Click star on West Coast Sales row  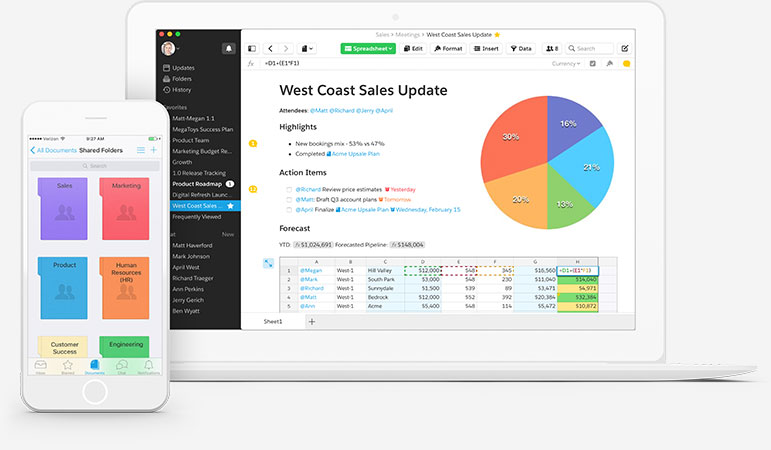[230, 206]
